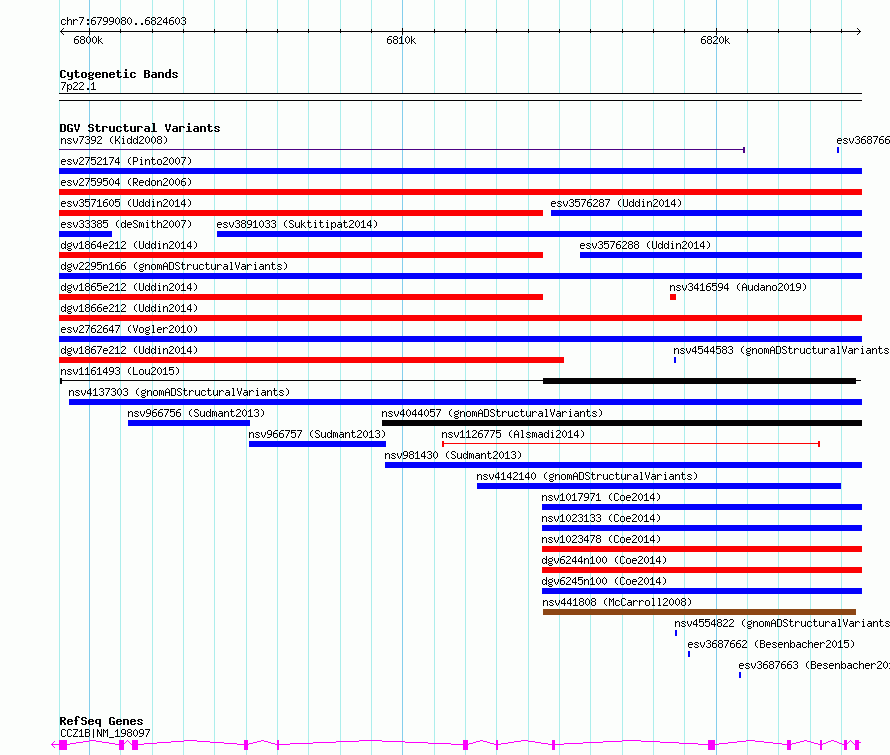Open the nsv1023478 (Coe2014) label
This screenshot has width=890, height=755.
pos(601,539)
